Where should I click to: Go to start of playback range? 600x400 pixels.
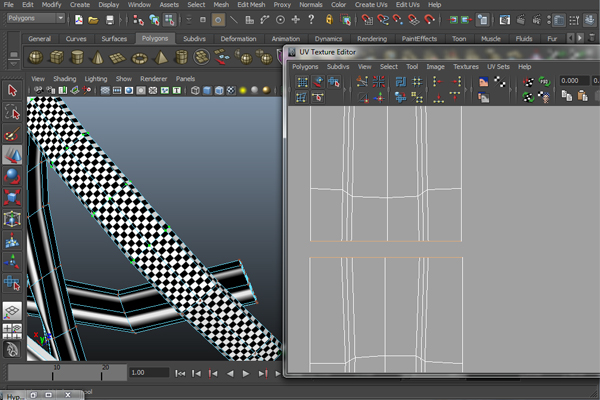tap(180, 373)
